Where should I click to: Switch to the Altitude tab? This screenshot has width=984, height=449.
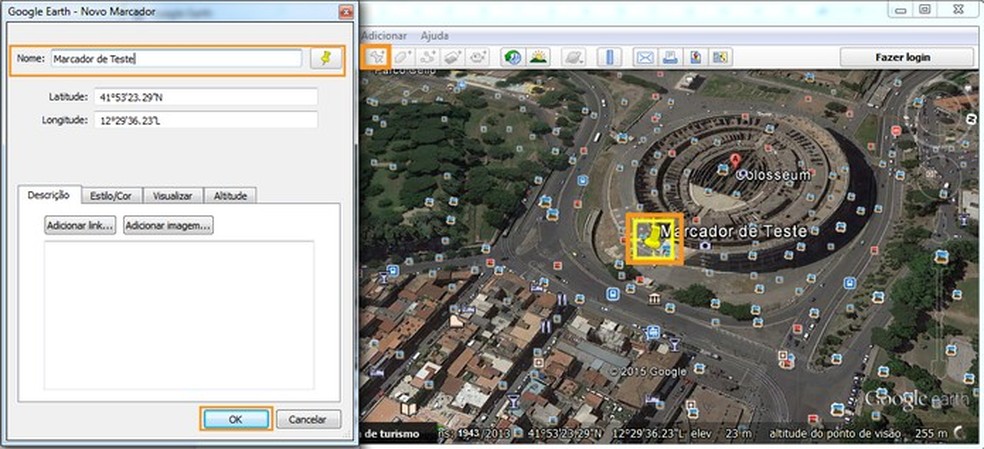230,196
